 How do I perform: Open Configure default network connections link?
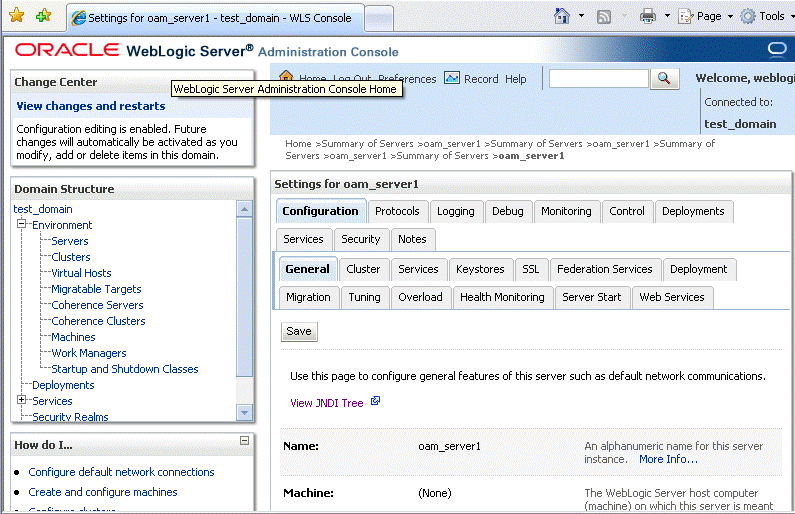click(x=121, y=472)
